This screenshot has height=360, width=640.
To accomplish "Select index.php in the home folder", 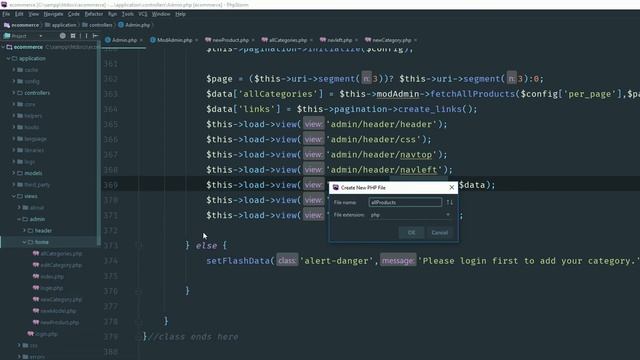I will [x=52, y=276].
